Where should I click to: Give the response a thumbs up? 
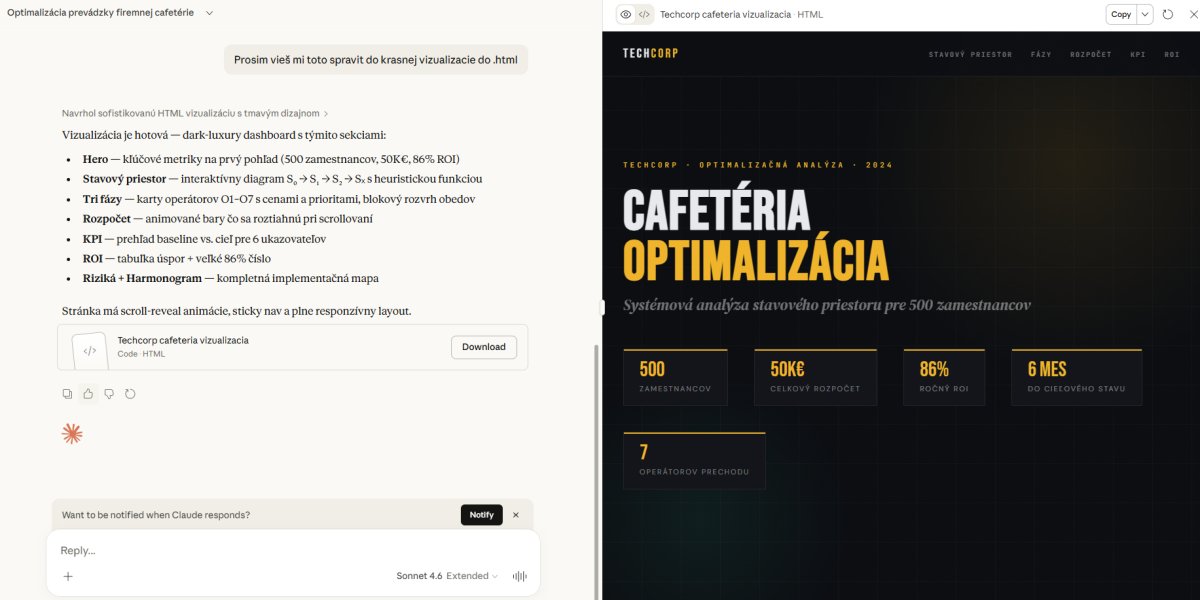[88, 394]
